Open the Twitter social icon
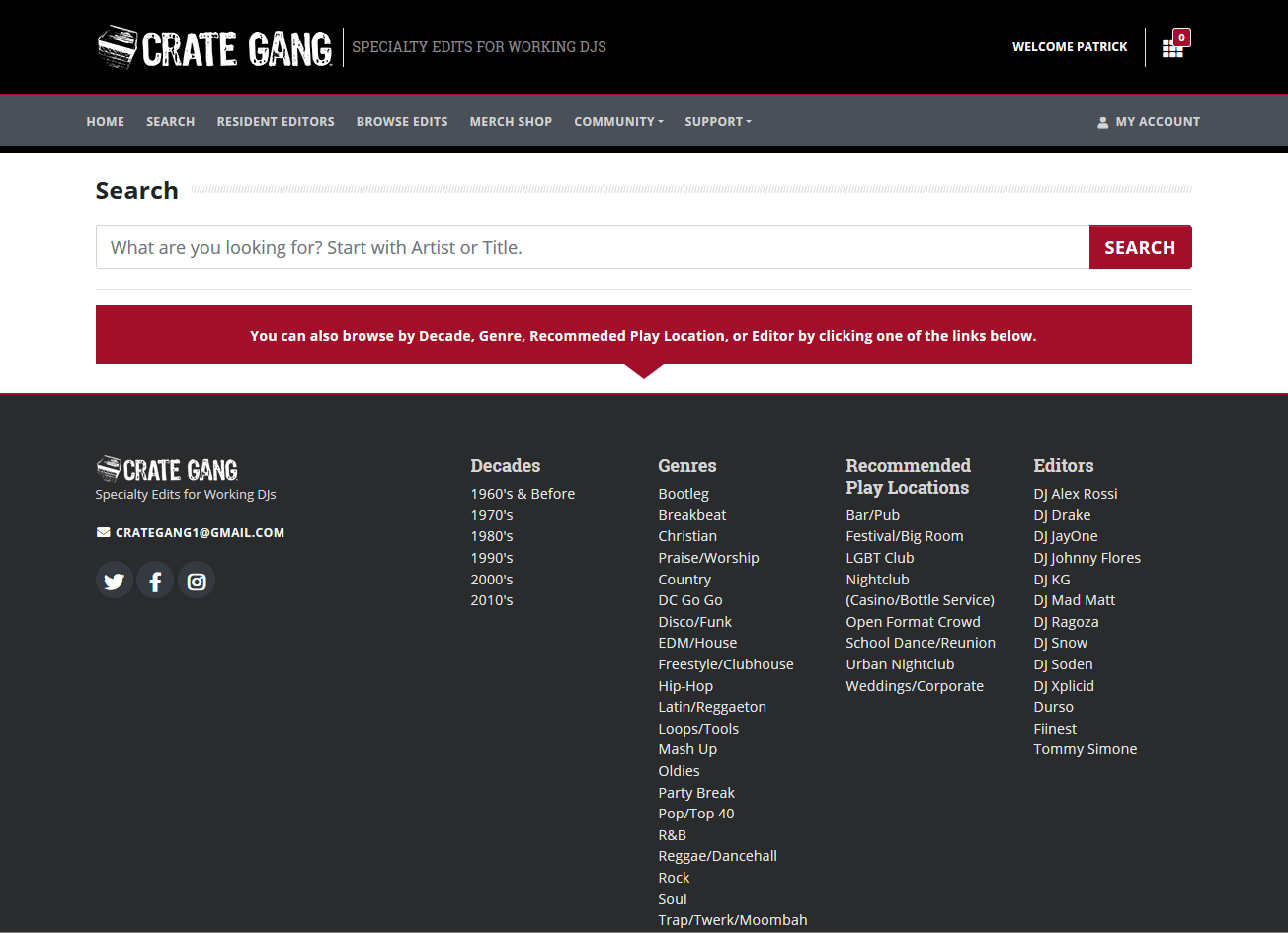This screenshot has height=933, width=1288. pyautogui.click(x=115, y=581)
